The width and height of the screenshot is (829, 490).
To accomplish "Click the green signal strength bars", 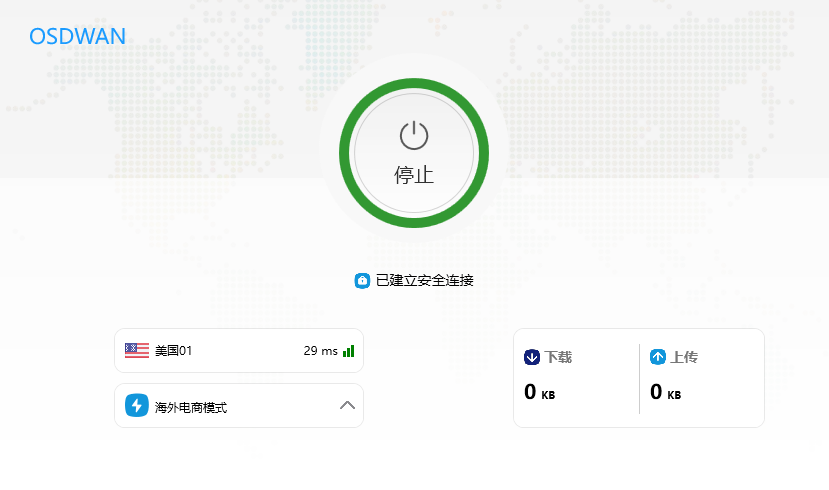I will tap(348, 351).
